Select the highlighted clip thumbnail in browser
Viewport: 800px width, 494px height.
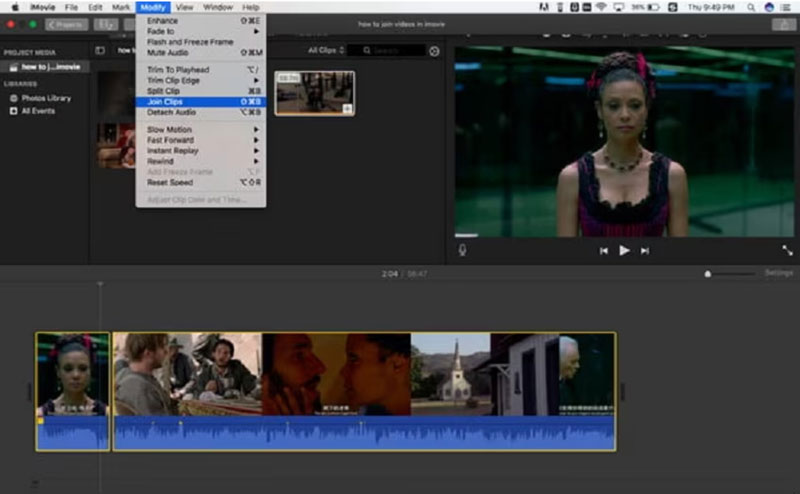pyautogui.click(x=314, y=93)
